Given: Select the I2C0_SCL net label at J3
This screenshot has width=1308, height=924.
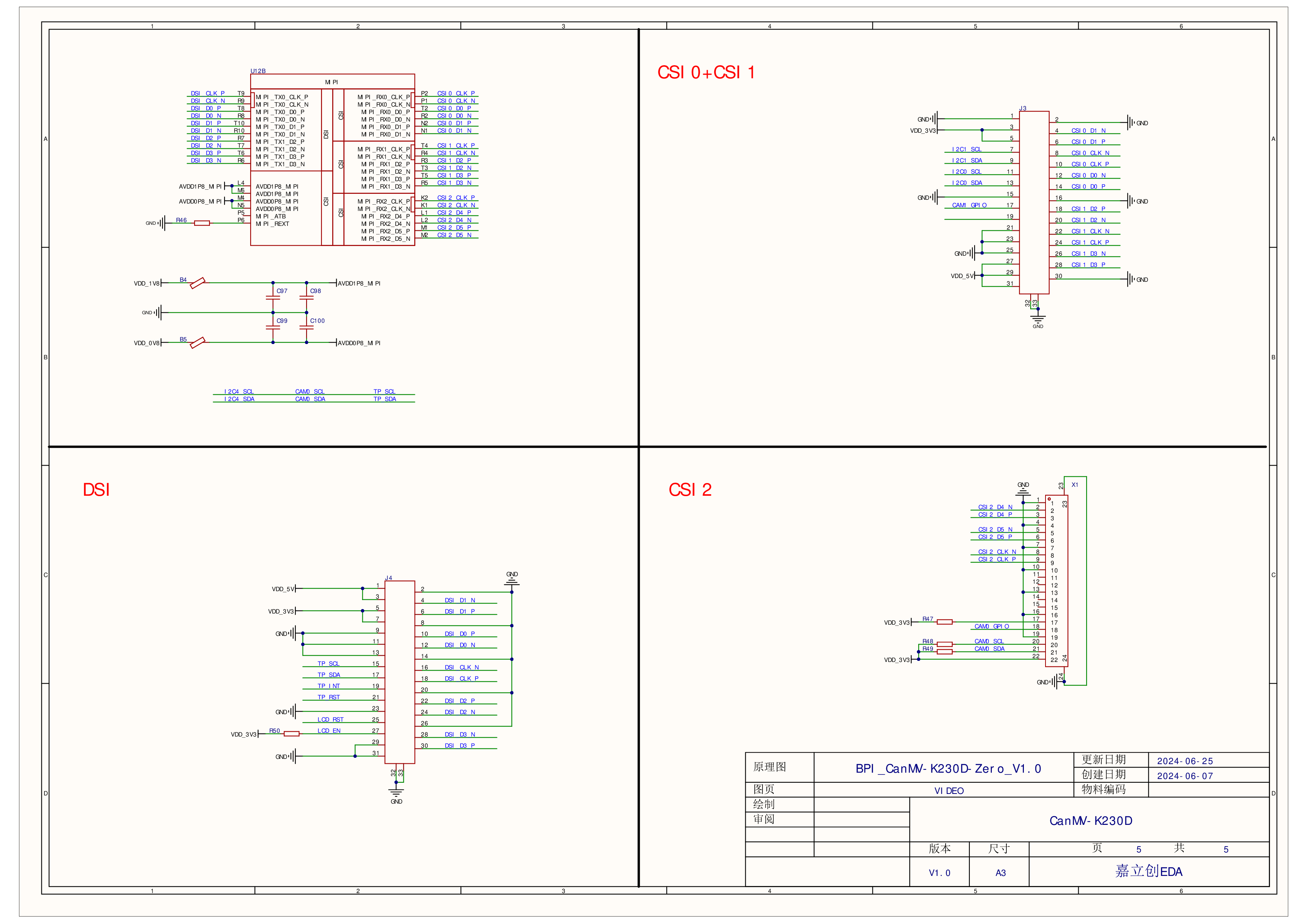Looking at the screenshot, I should [x=967, y=171].
